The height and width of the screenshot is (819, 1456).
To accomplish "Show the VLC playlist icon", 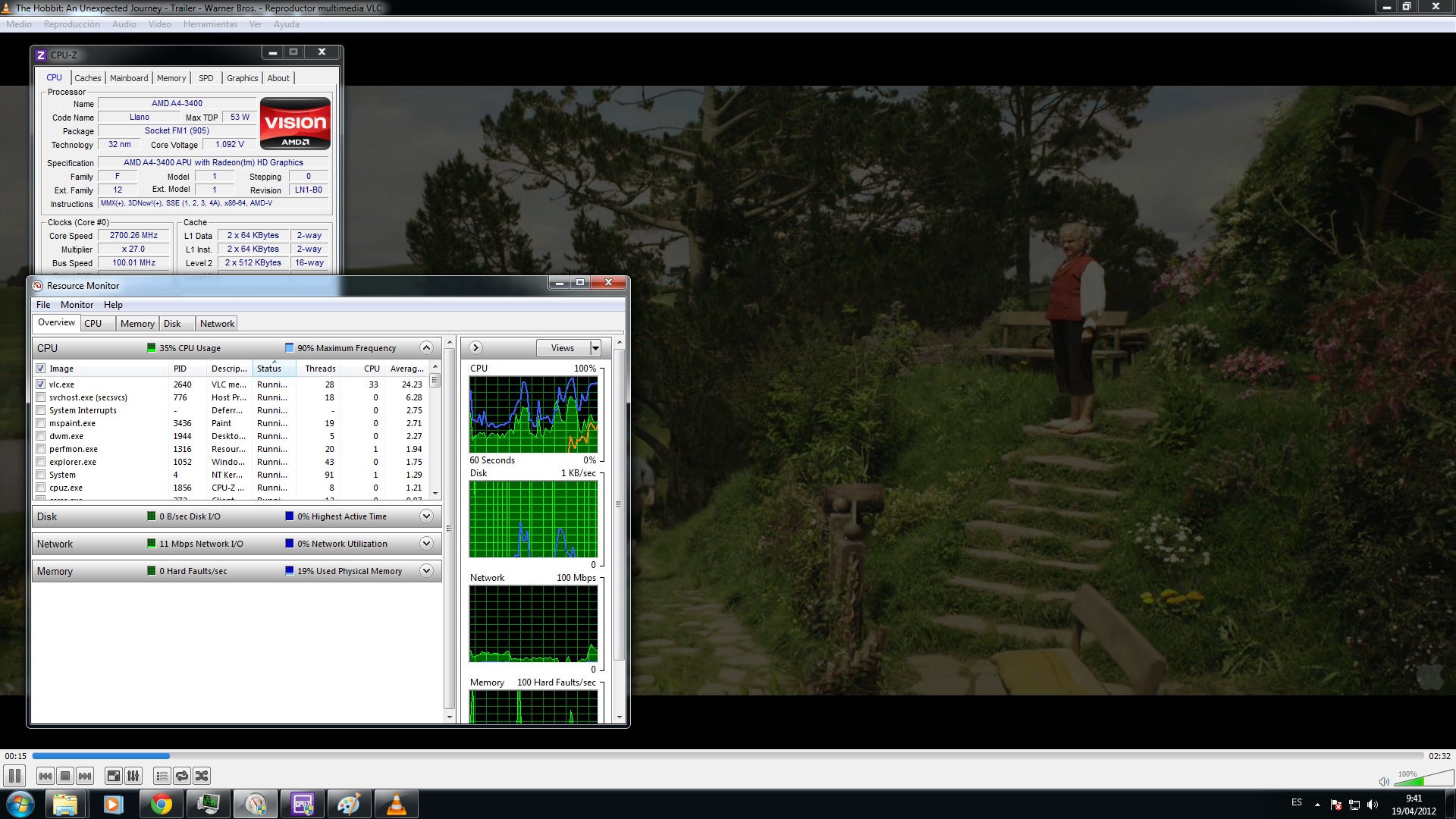I will coord(162,776).
